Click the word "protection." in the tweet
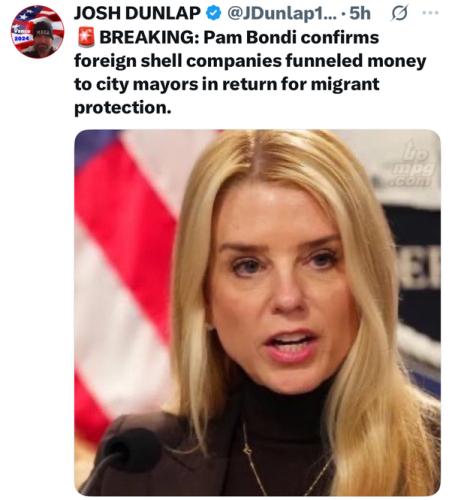452x500 pixels. [x=123, y=108]
